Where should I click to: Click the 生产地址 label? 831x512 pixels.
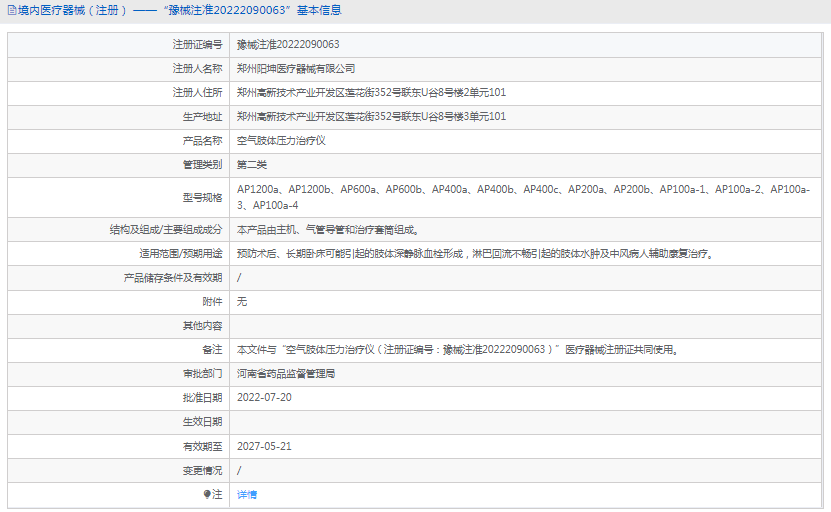pyautogui.click(x=202, y=117)
